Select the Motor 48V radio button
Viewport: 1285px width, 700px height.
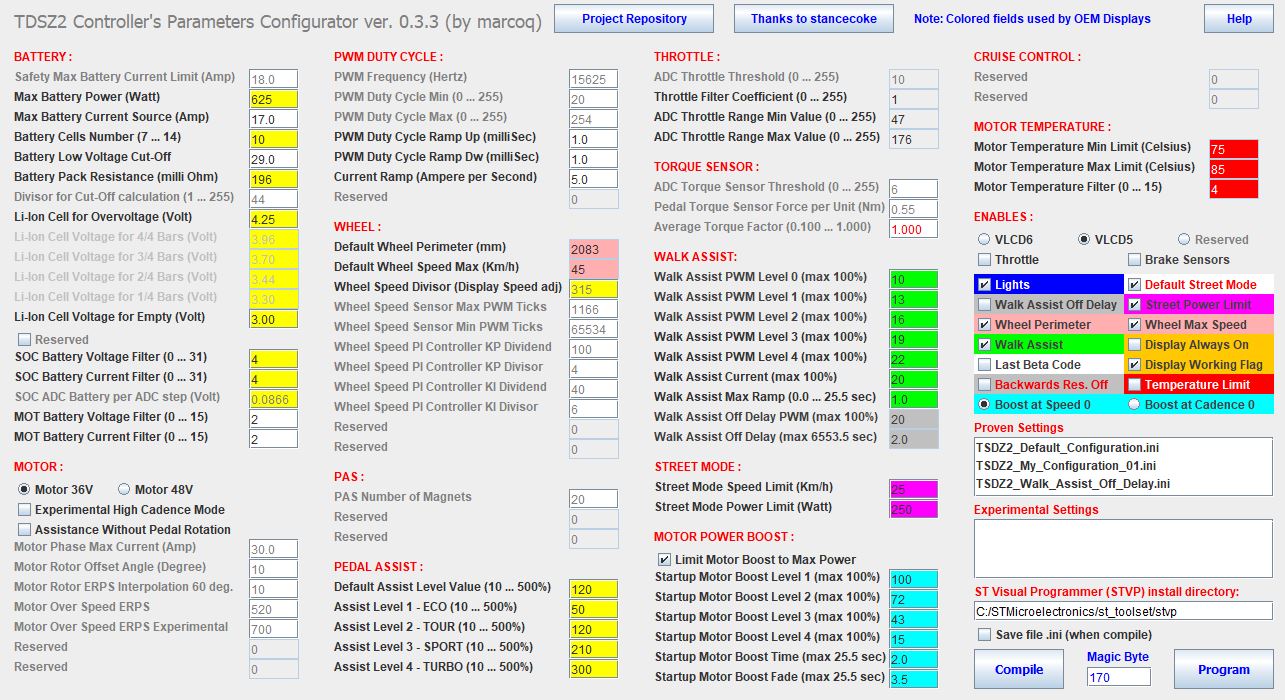click(125, 489)
